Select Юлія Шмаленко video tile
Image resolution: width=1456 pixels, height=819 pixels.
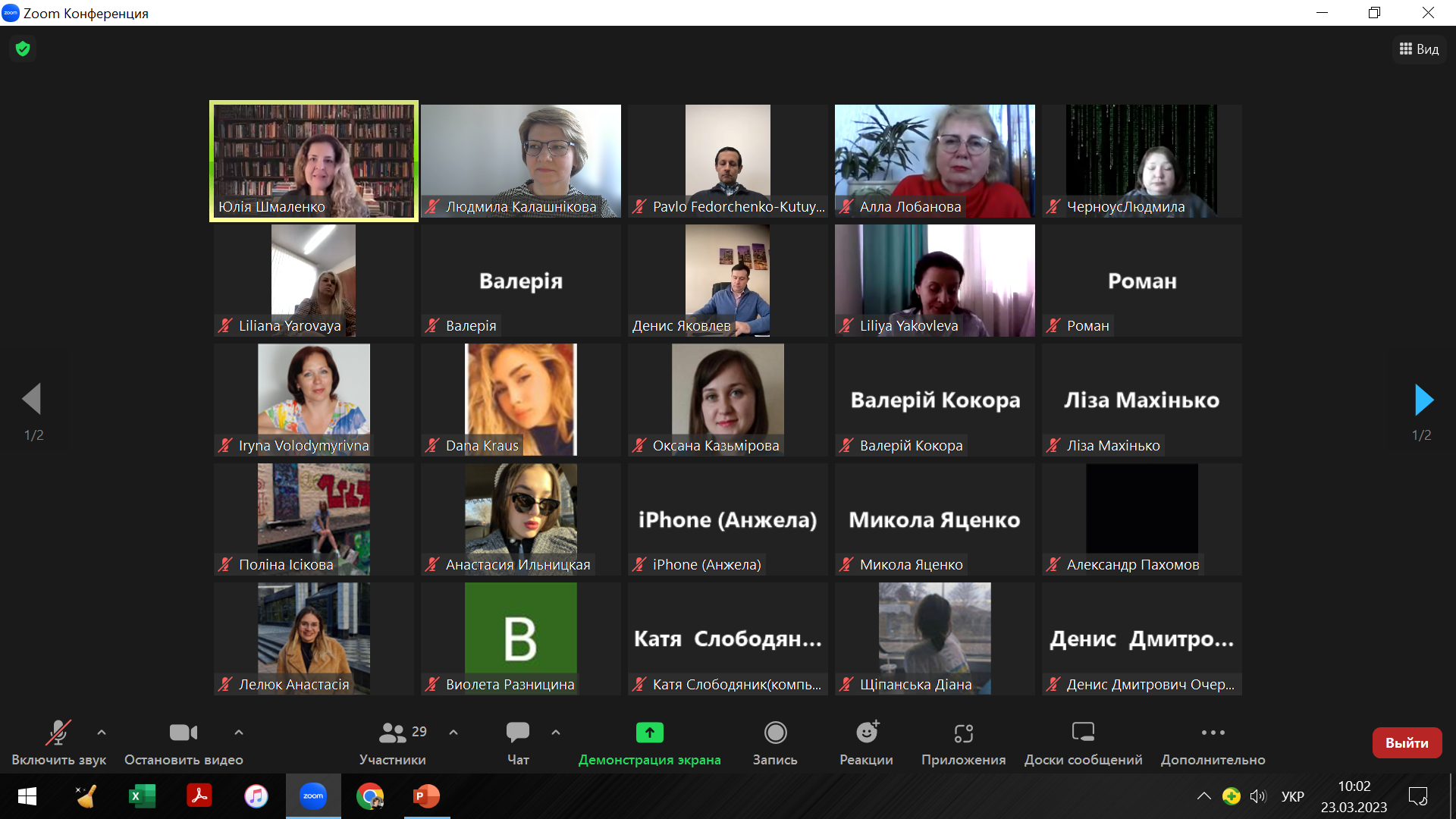pos(314,161)
